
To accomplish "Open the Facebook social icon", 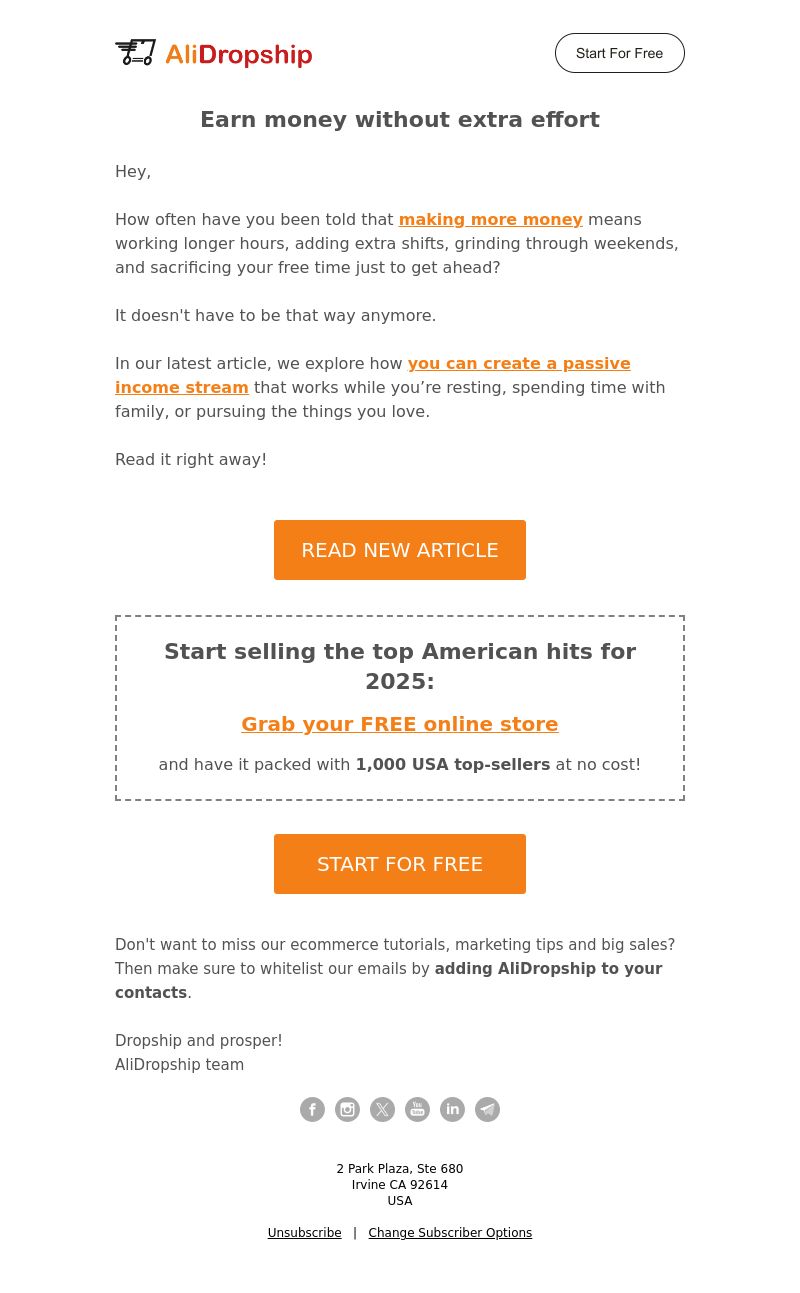I will 312,1109.
